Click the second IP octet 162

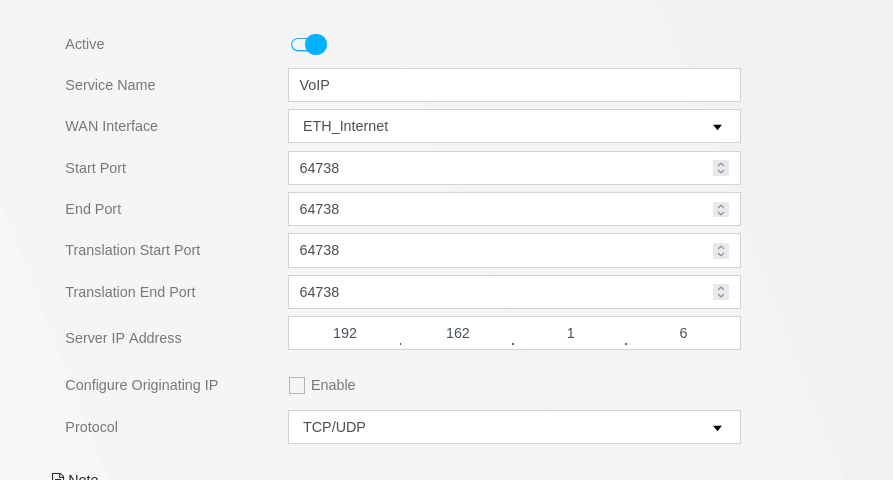pos(458,333)
